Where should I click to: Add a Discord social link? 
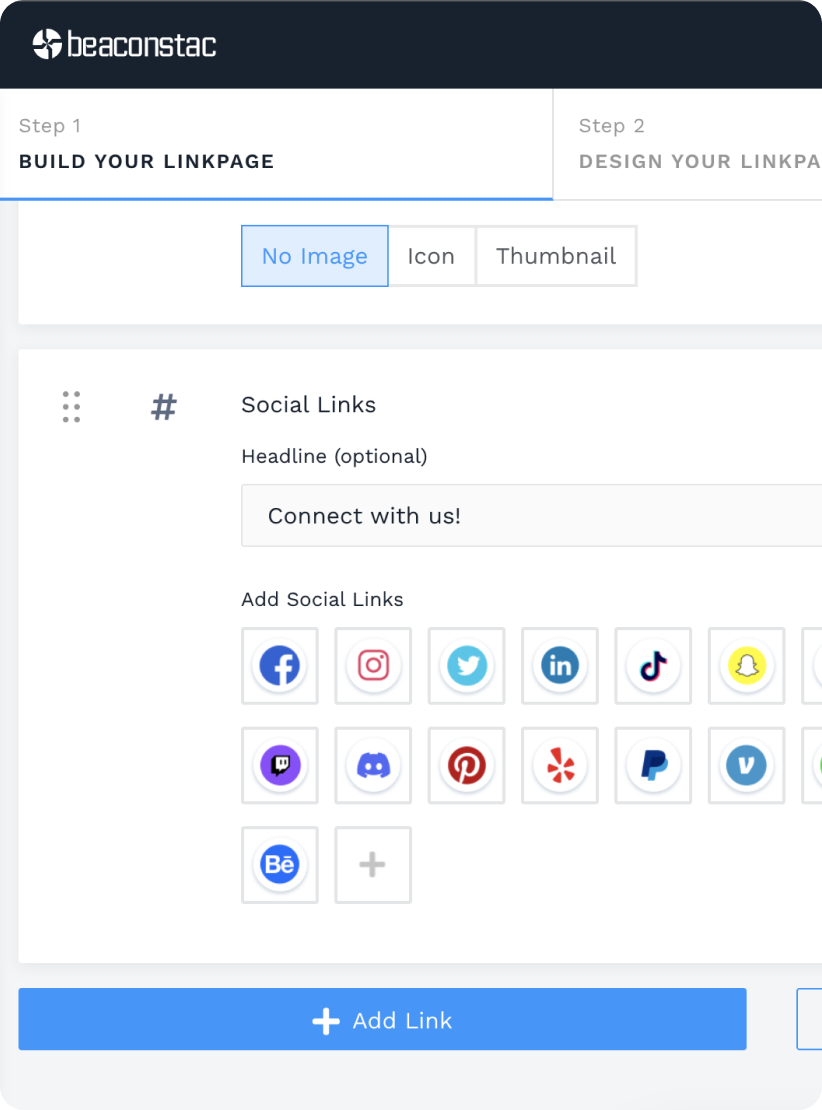point(373,765)
